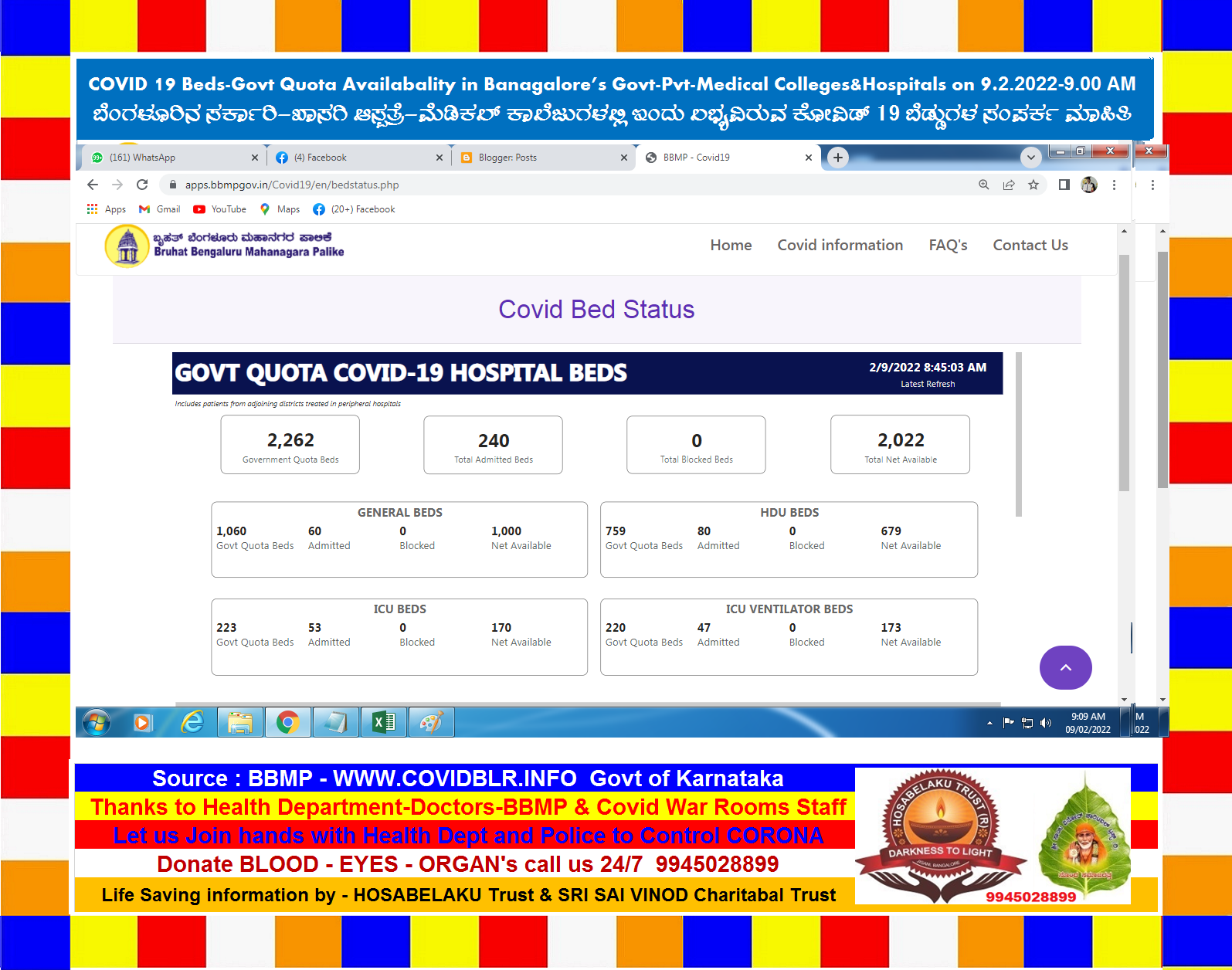Open Chrome three-dot menu
The height and width of the screenshot is (970, 1232).
[1114, 185]
